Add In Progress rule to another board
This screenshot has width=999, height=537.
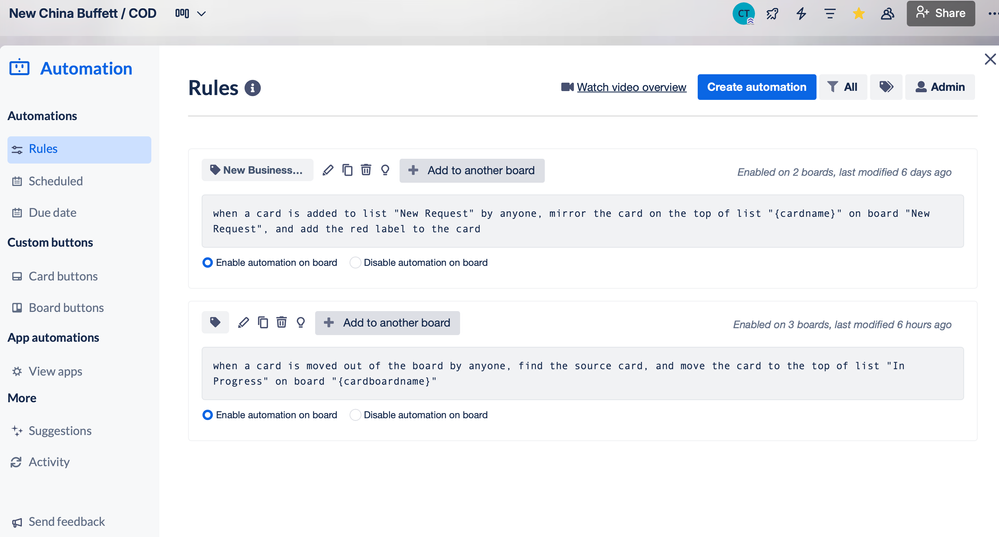(x=387, y=323)
